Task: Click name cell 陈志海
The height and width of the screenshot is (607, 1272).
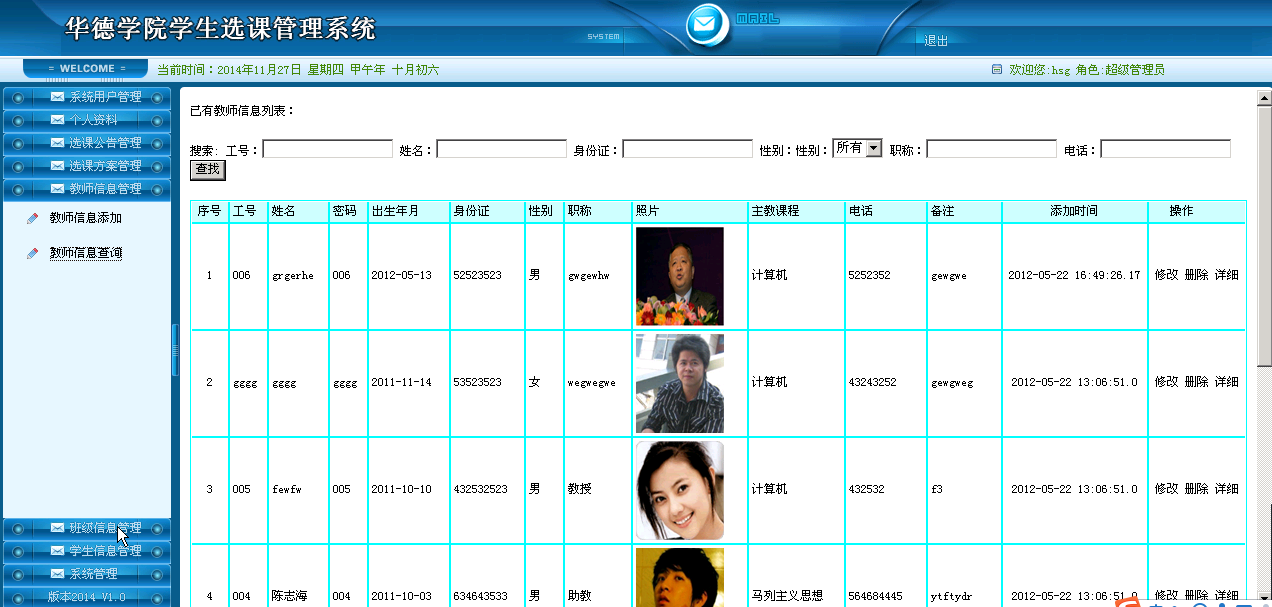Action: click(290, 596)
